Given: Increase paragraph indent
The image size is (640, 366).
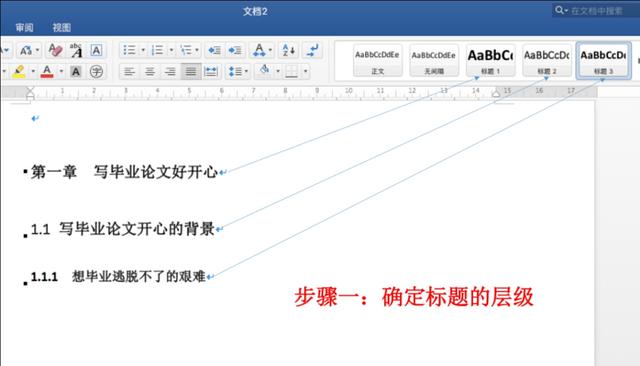Looking at the screenshot, I should coord(235,50).
